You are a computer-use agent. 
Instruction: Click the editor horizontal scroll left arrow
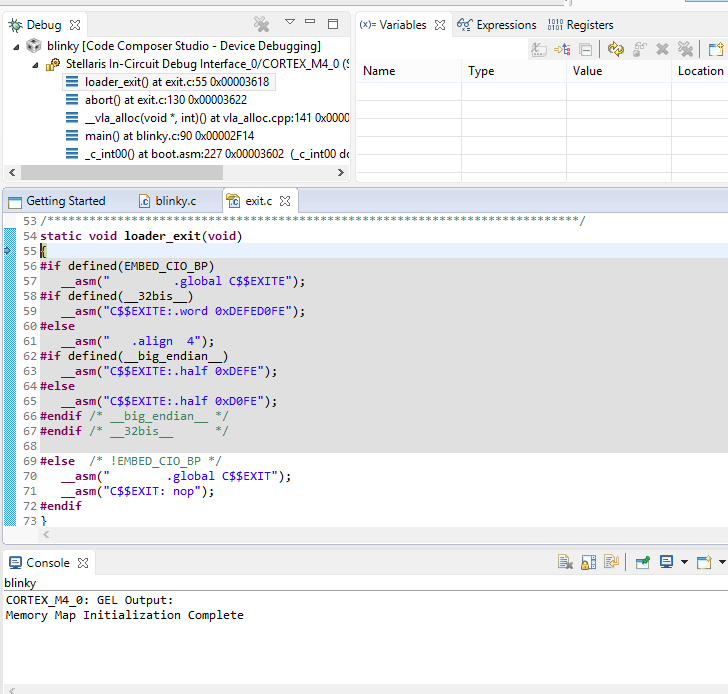[46, 534]
